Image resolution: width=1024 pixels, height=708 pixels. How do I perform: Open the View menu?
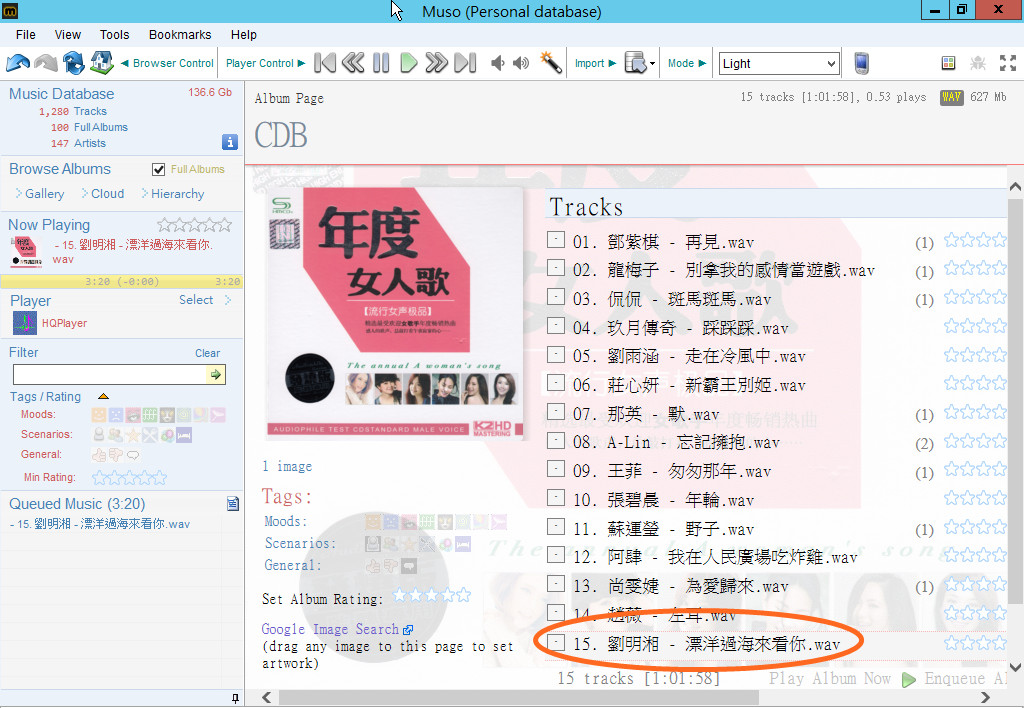[x=67, y=35]
